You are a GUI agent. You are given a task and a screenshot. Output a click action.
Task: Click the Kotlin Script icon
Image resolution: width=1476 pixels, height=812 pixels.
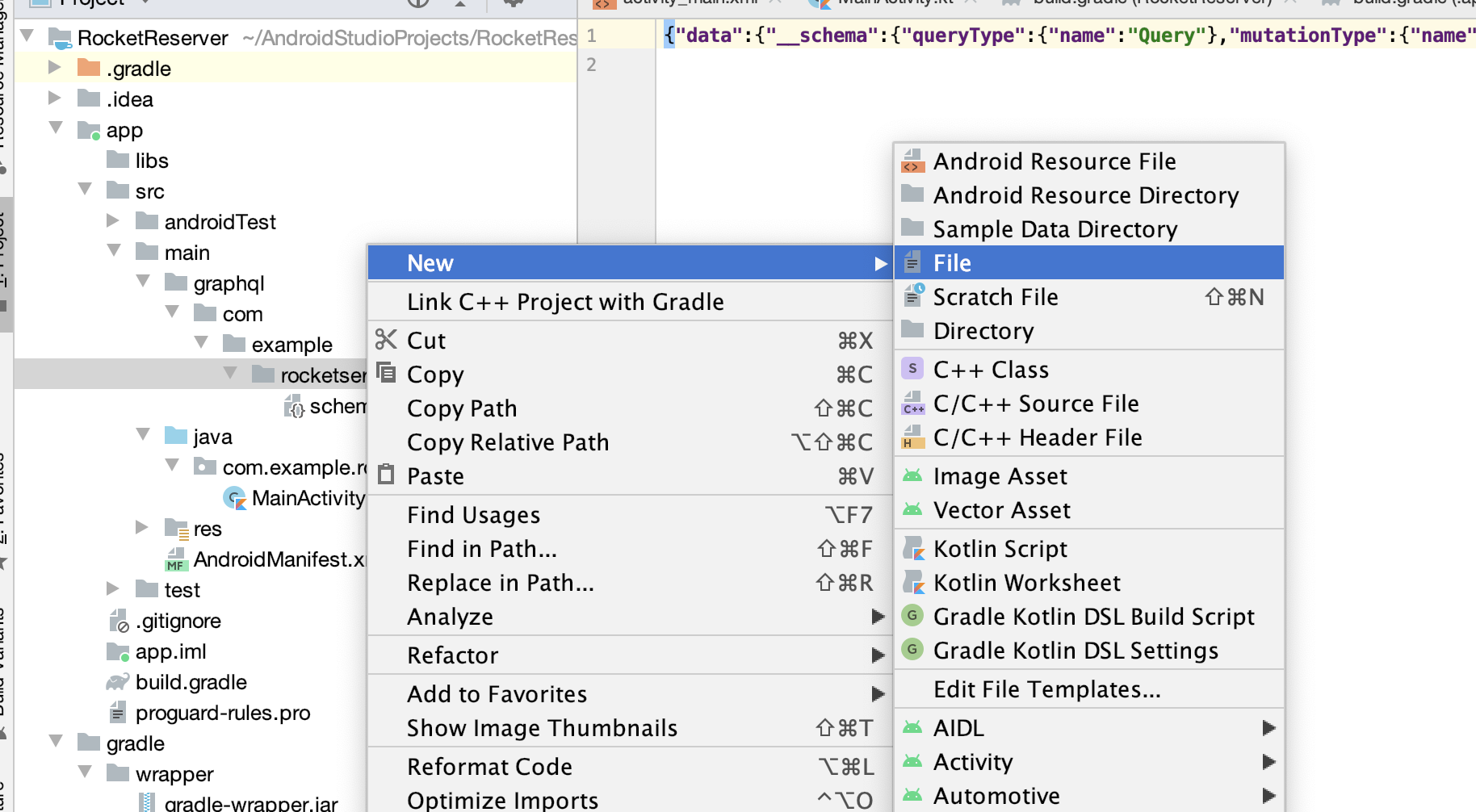pyautogui.click(x=912, y=548)
